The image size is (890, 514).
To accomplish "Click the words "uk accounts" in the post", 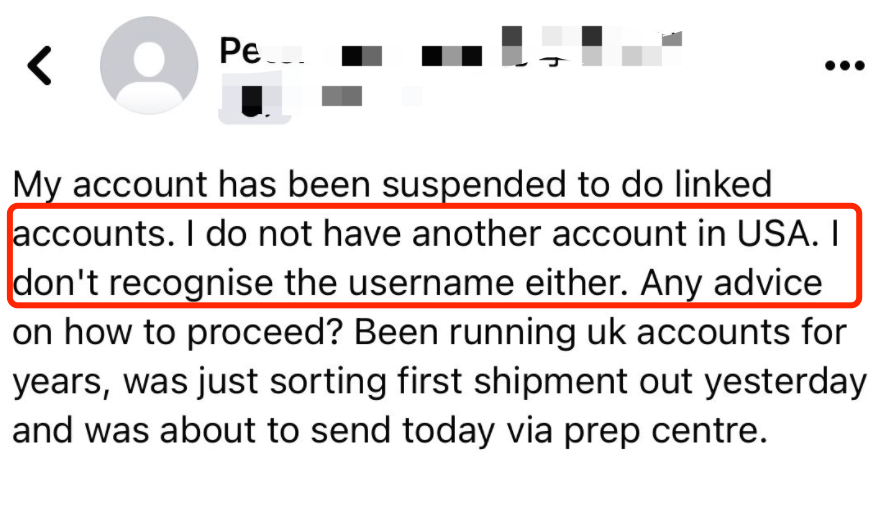I will tap(687, 332).
